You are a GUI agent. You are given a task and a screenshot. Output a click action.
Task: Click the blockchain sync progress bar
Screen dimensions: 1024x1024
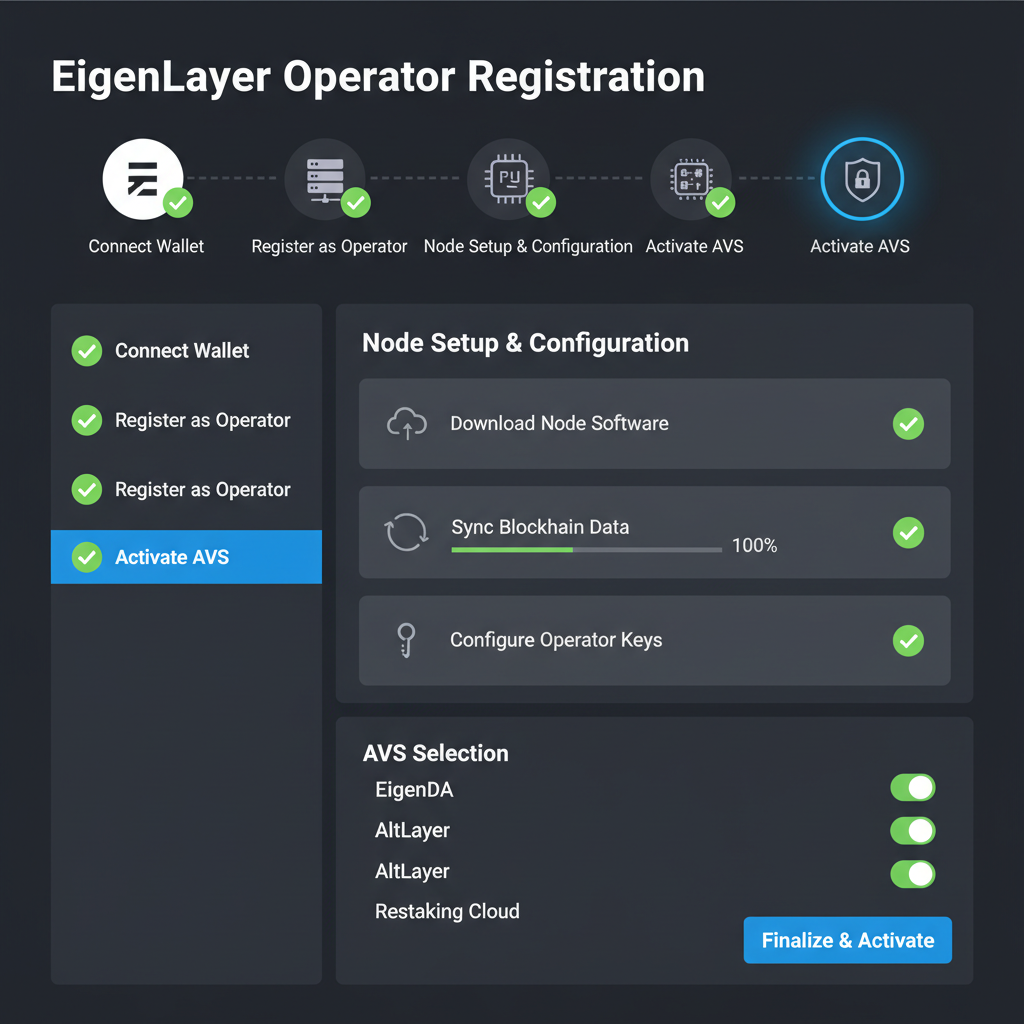click(x=585, y=550)
